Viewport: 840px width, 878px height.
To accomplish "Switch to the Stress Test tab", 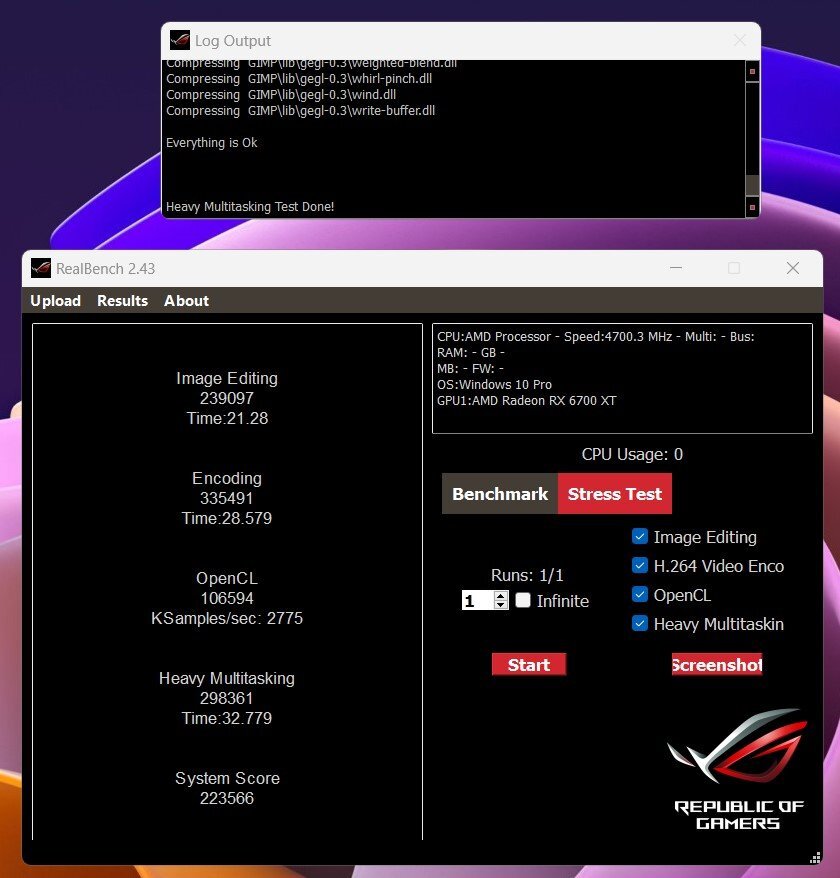I will (x=615, y=494).
